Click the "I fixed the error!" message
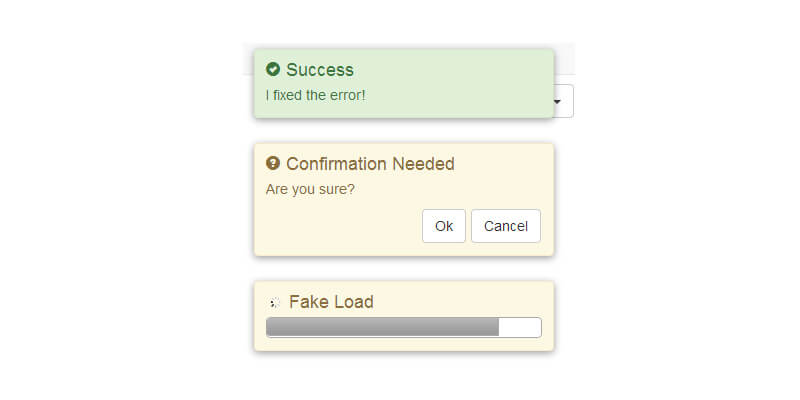The height and width of the screenshot is (400, 800). click(x=315, y=95)
